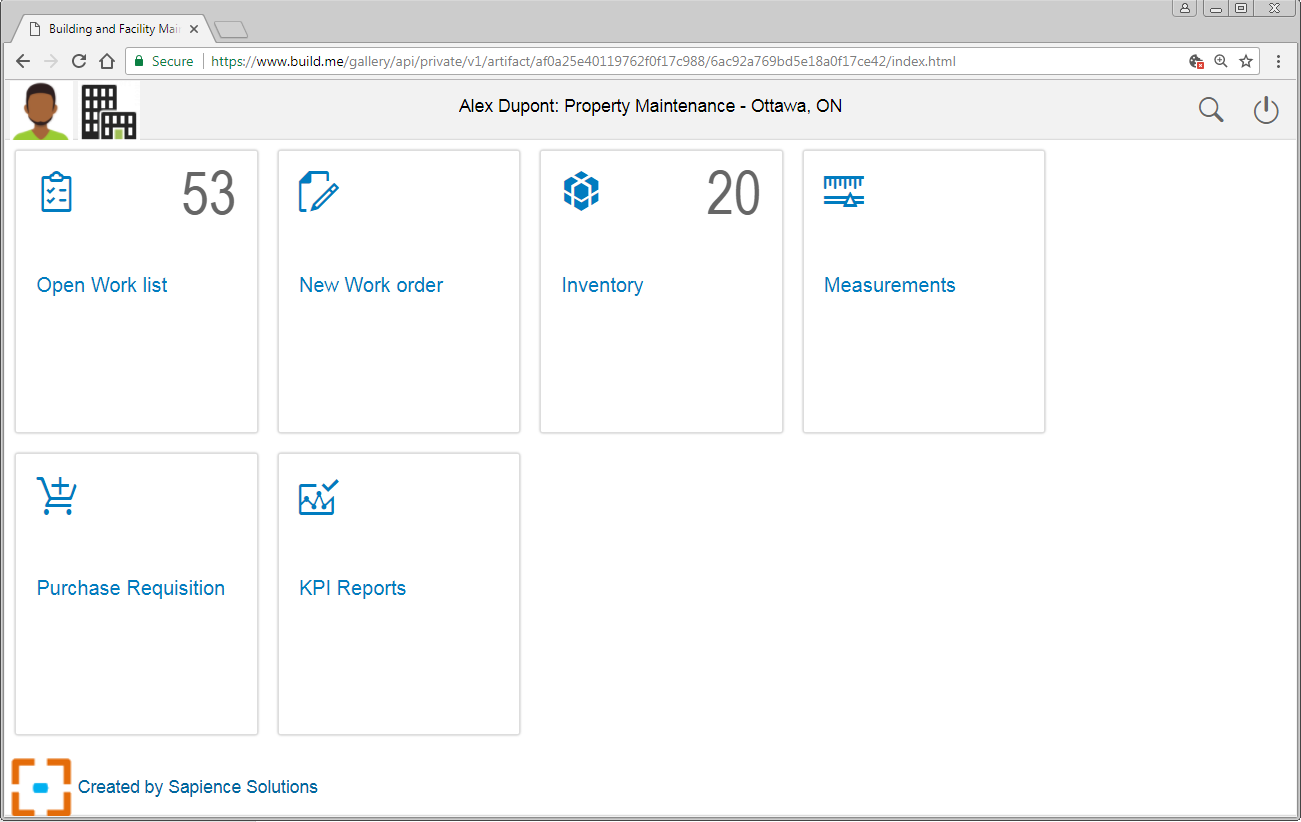Bookmark the page with the star icon

click(1246, 61)
